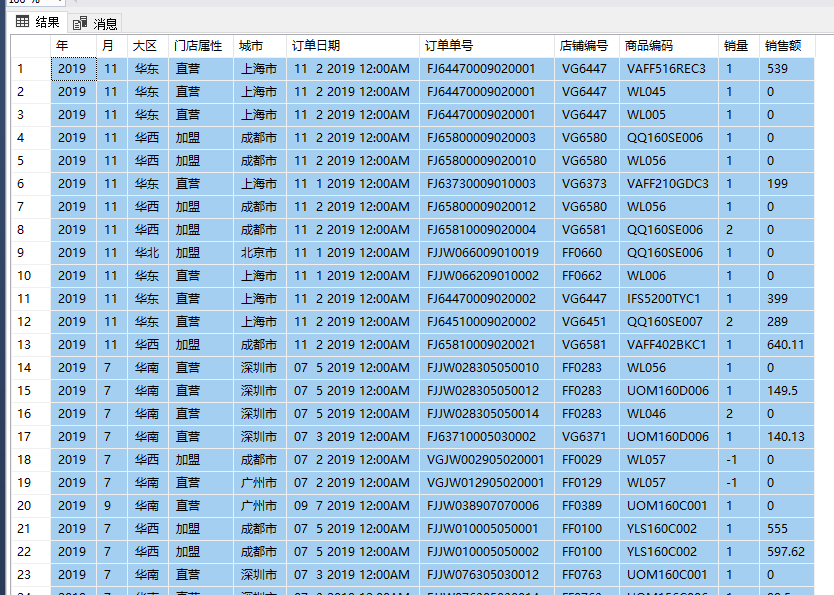The height and width of the screenshot is (595, 834).
Task: Click sales amount cell 640.11
Action: coord(785,345)
